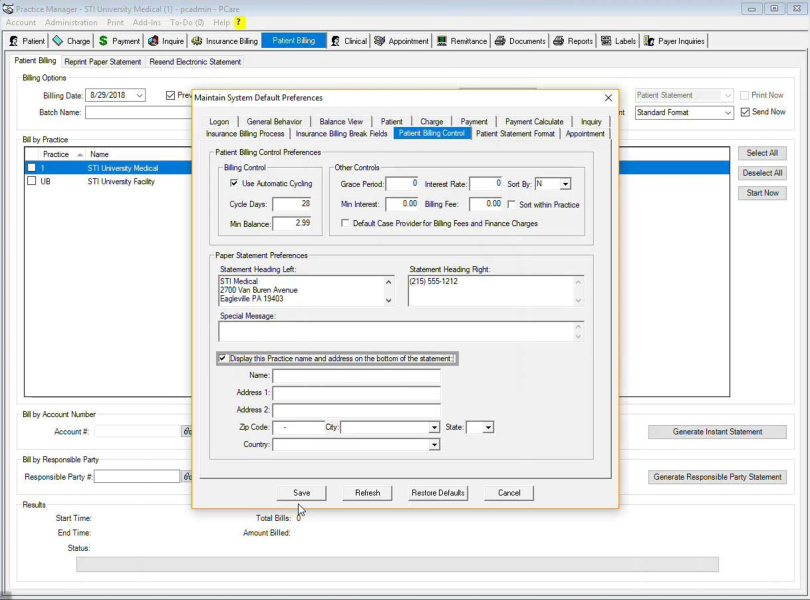This screenshot has width=810, height=600.
Task: Click the Save button
Action: pyautogui.click(x=302, y=493)
